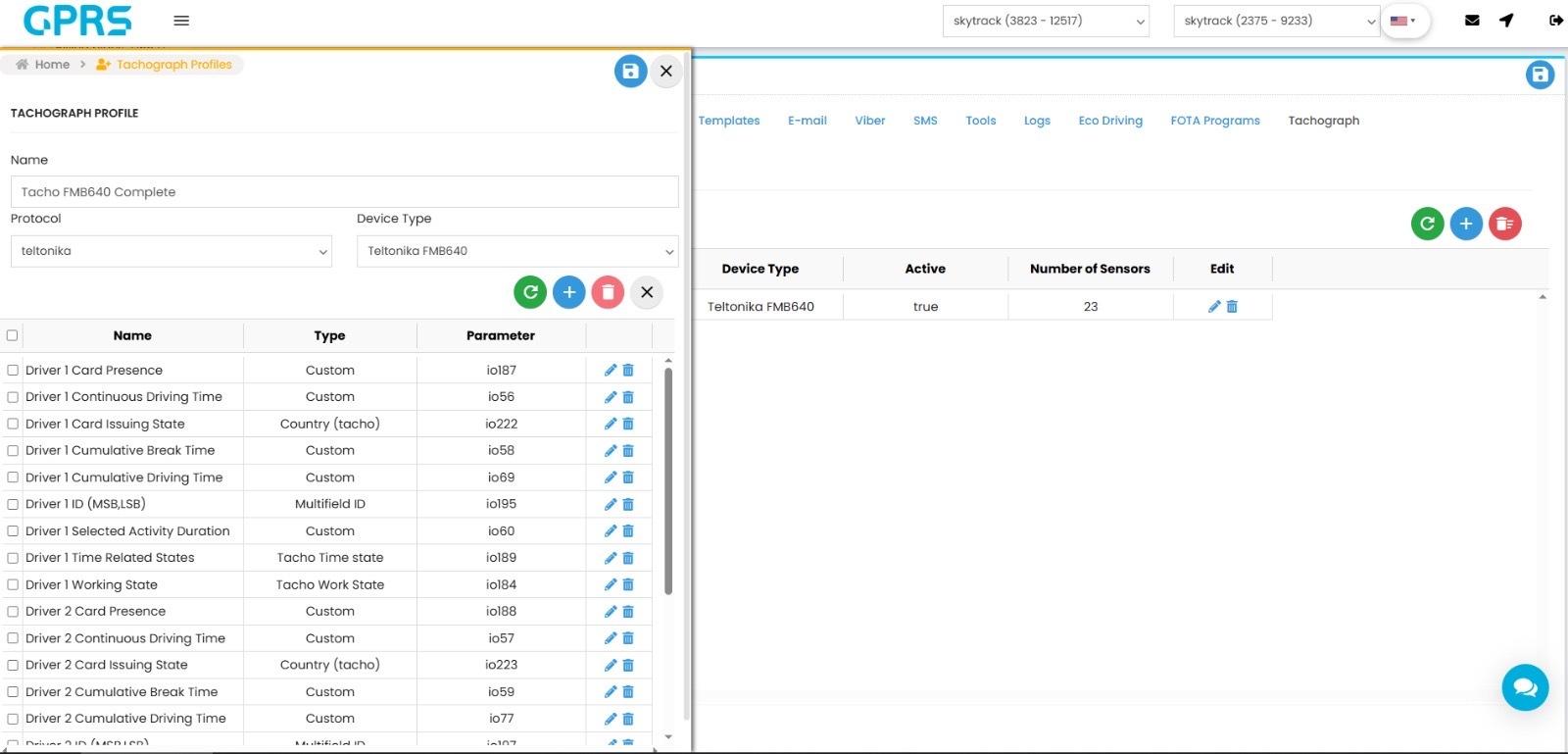Add a new tachograph profile in background list
The image size is (1568, 754).
1466,224
